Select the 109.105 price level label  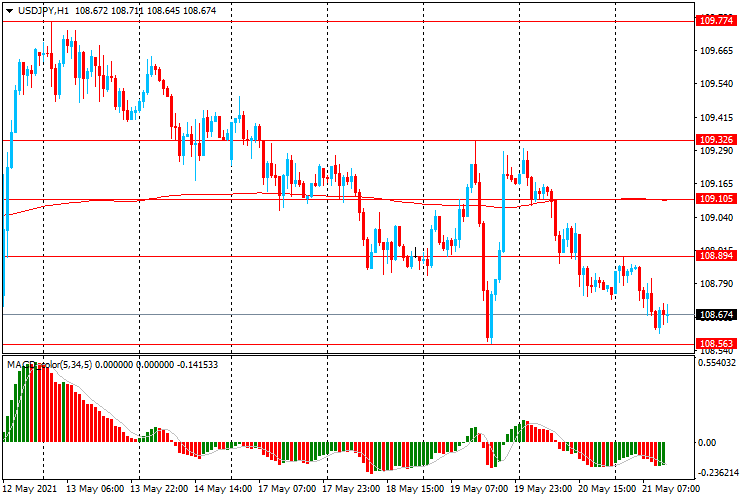(716, 199)
